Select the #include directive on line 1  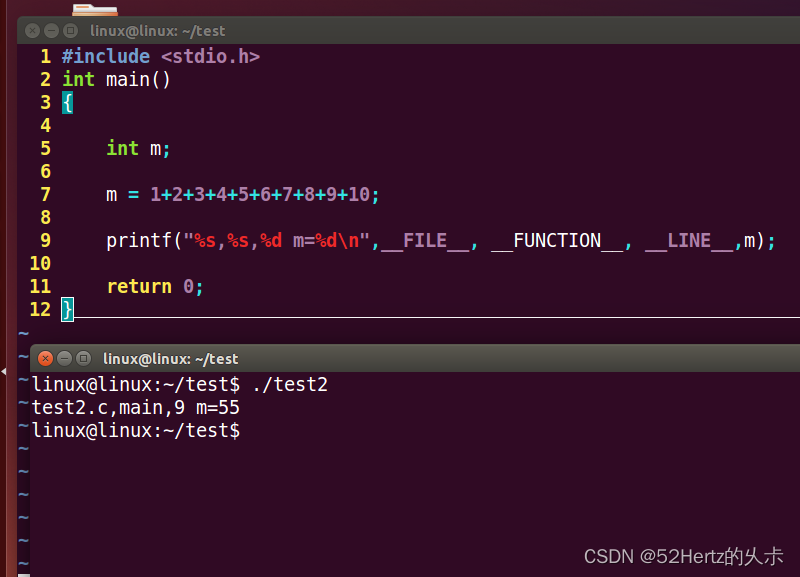(105, 56)
